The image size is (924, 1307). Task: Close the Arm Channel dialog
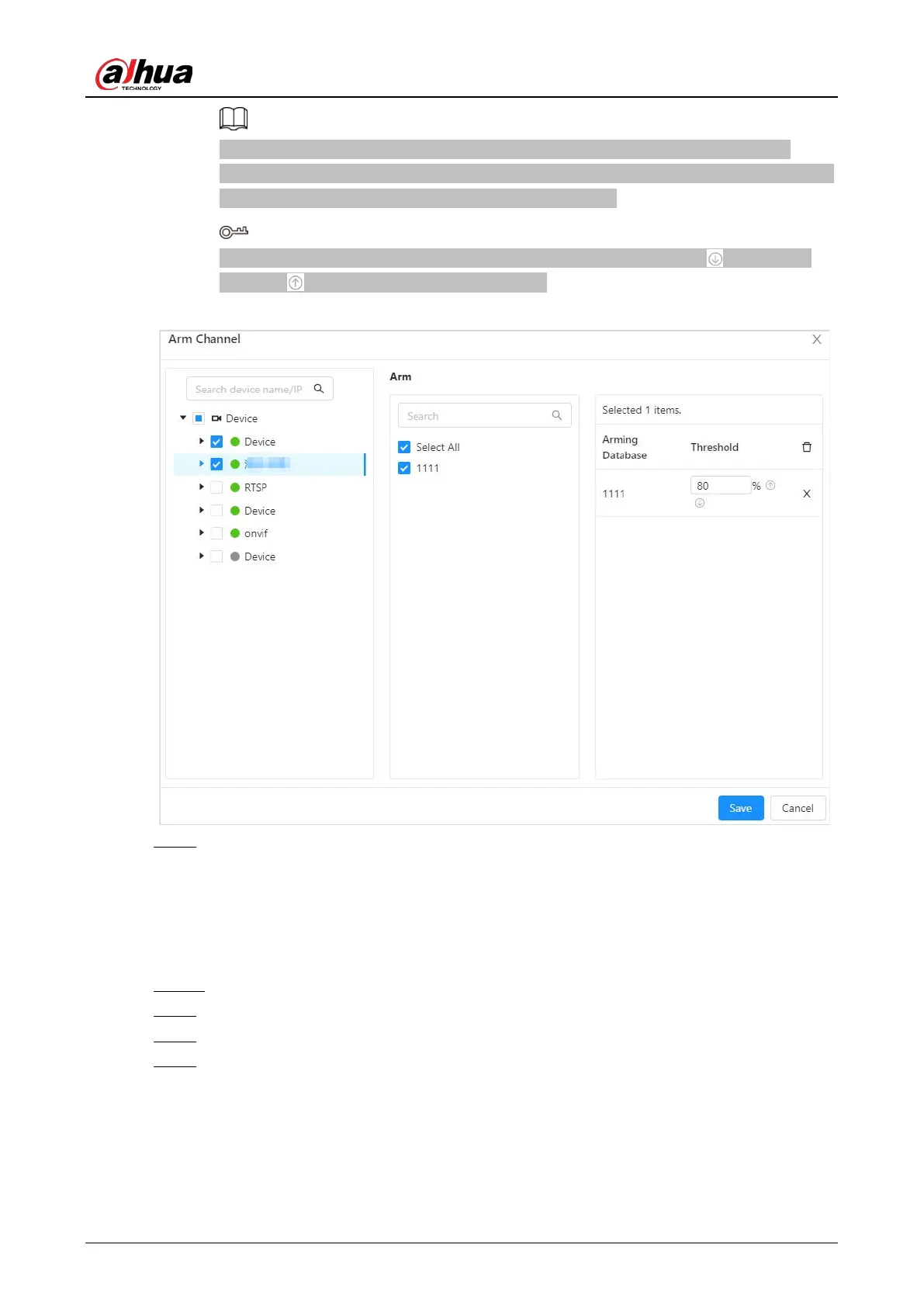pyautogui.click(x=816, y=339)
